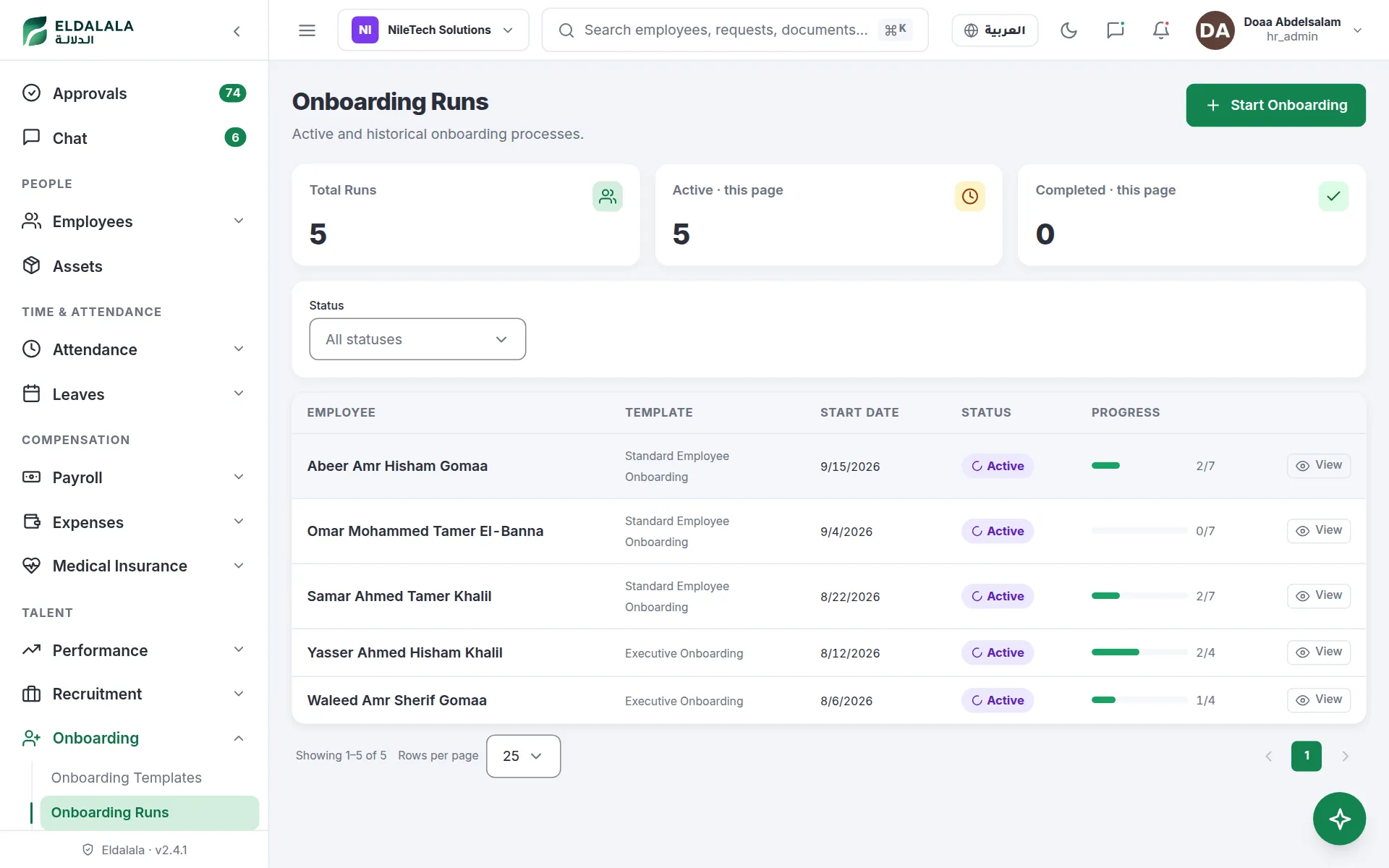Click the Start Onboarding button
1389x868 pixels.
click(x=1275, y=105)
